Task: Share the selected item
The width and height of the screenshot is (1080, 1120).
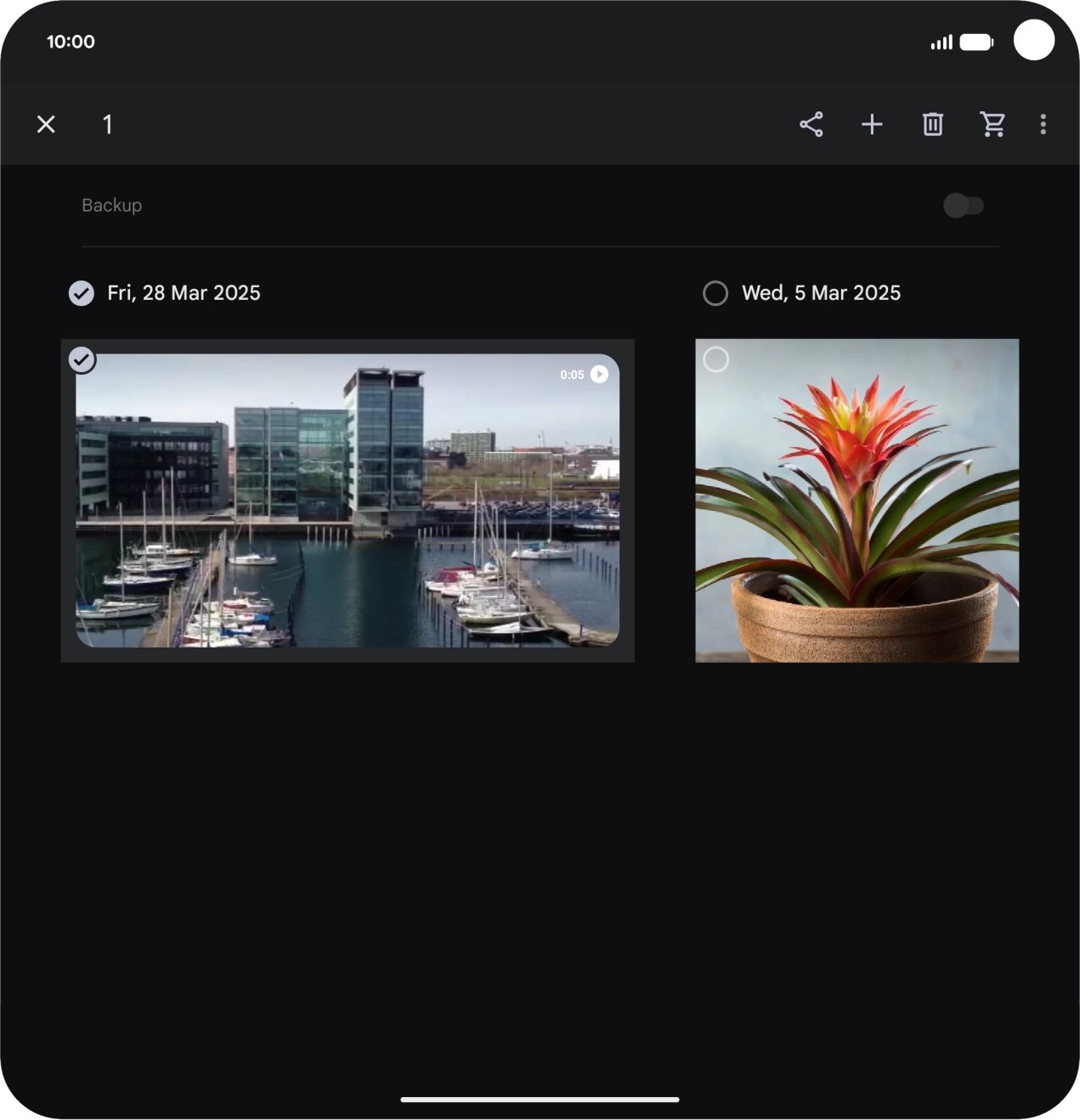Action: point(811,124)
